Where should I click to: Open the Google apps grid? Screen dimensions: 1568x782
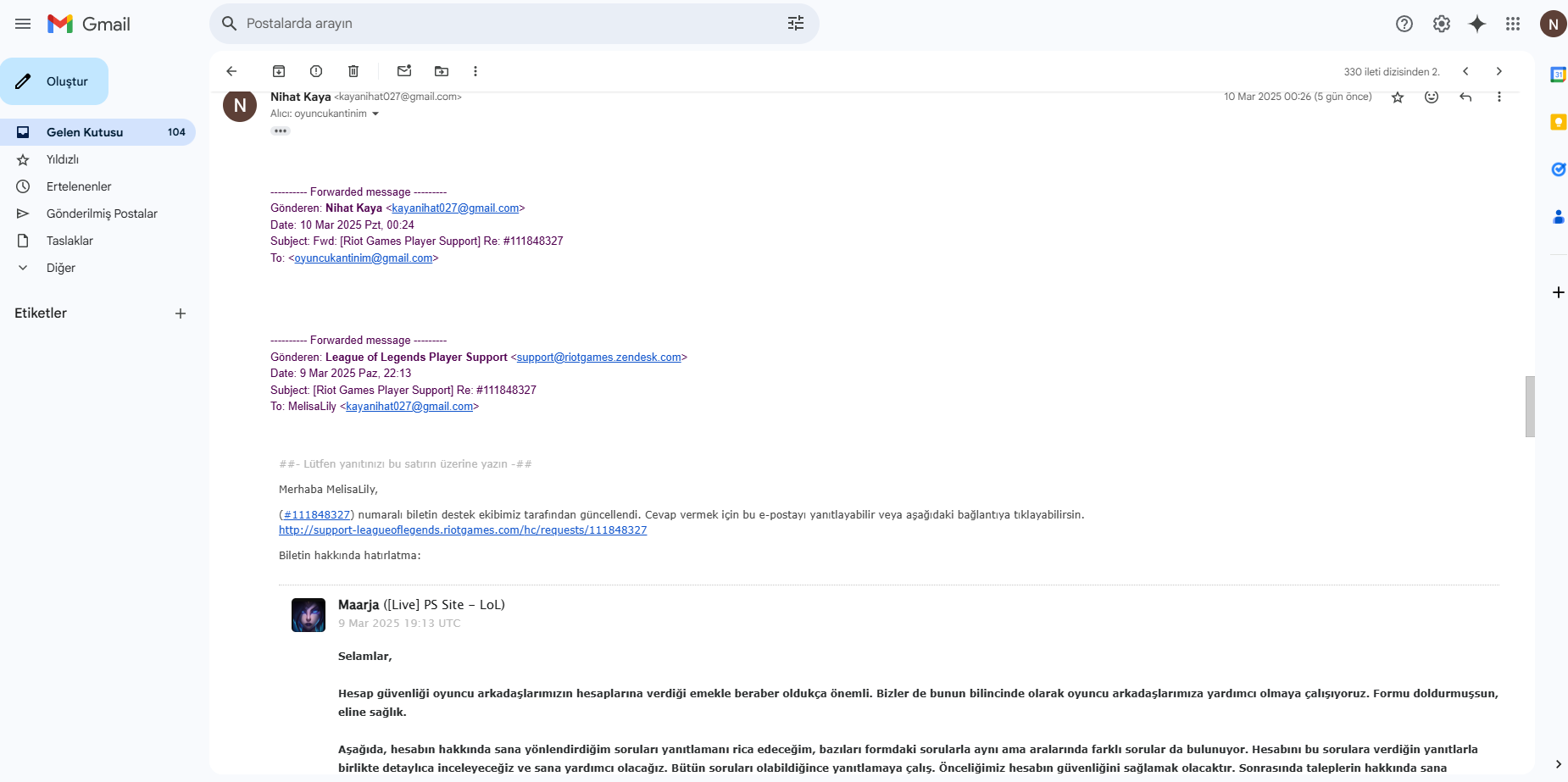tap(1513, 24)
